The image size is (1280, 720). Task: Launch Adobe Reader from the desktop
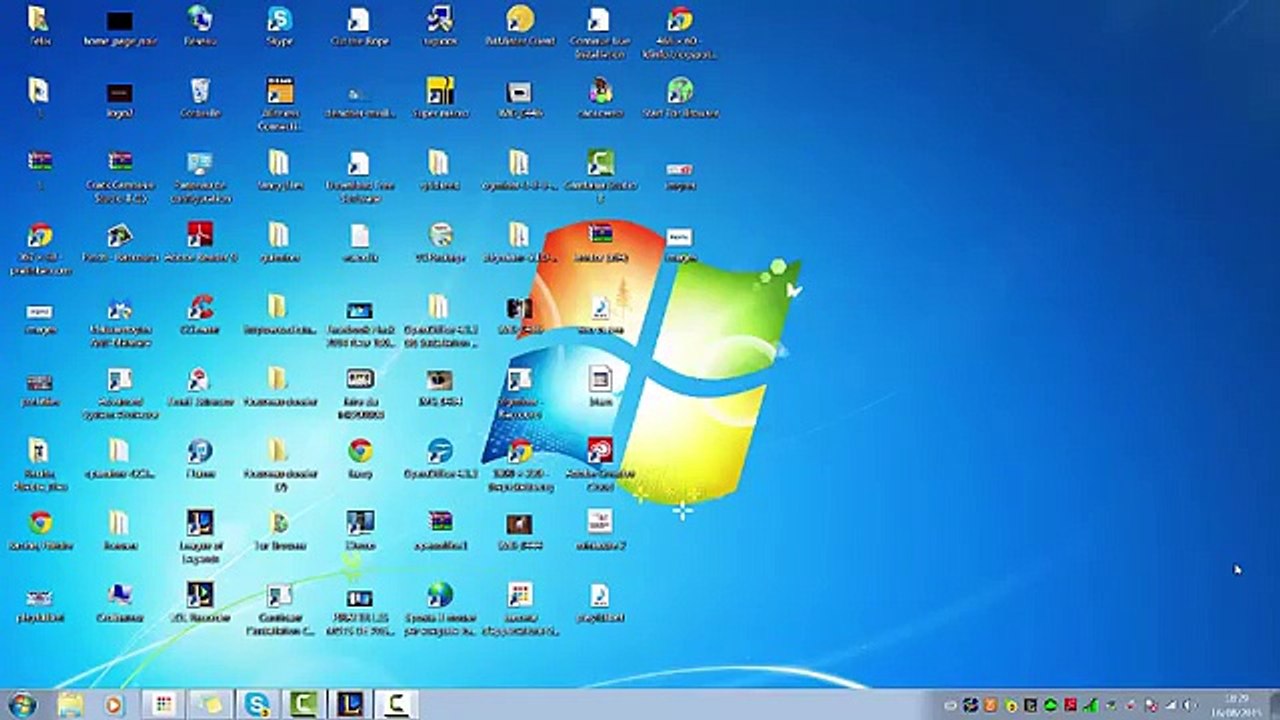coord(199,243)
